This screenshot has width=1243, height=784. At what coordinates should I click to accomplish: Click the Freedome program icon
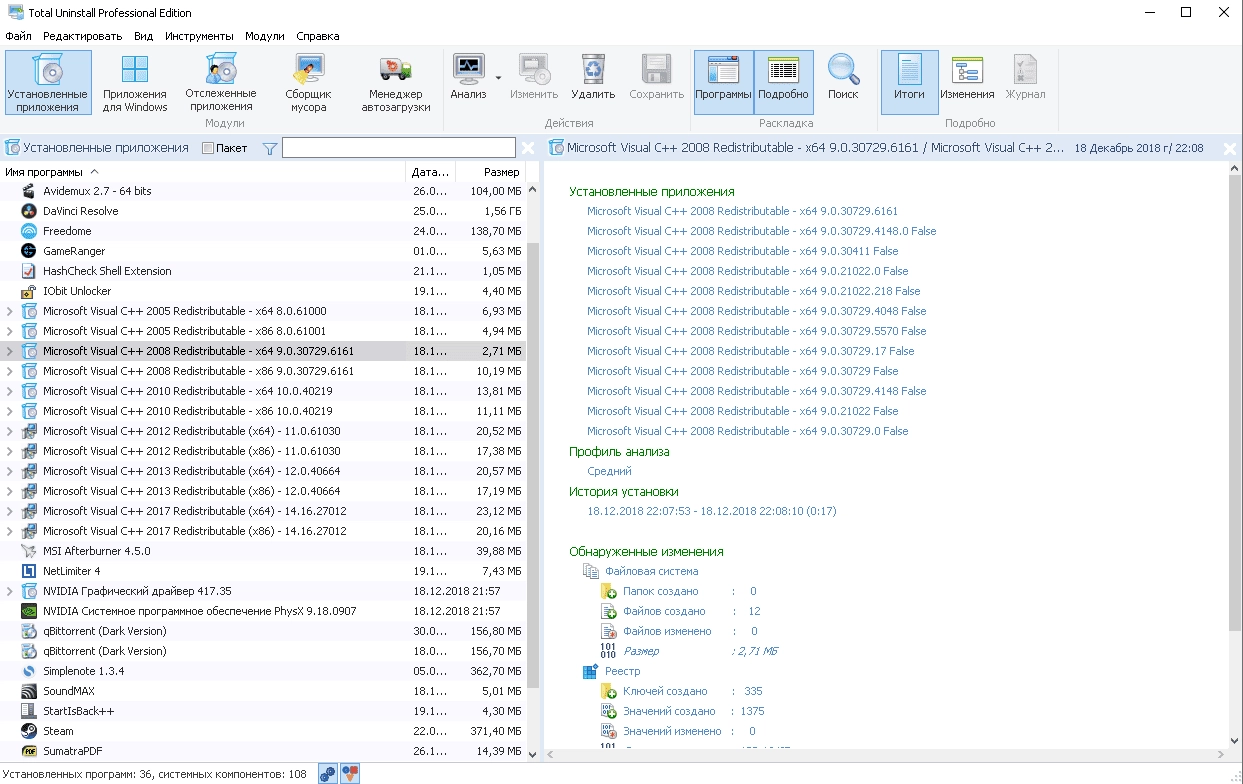coord(29,231)
